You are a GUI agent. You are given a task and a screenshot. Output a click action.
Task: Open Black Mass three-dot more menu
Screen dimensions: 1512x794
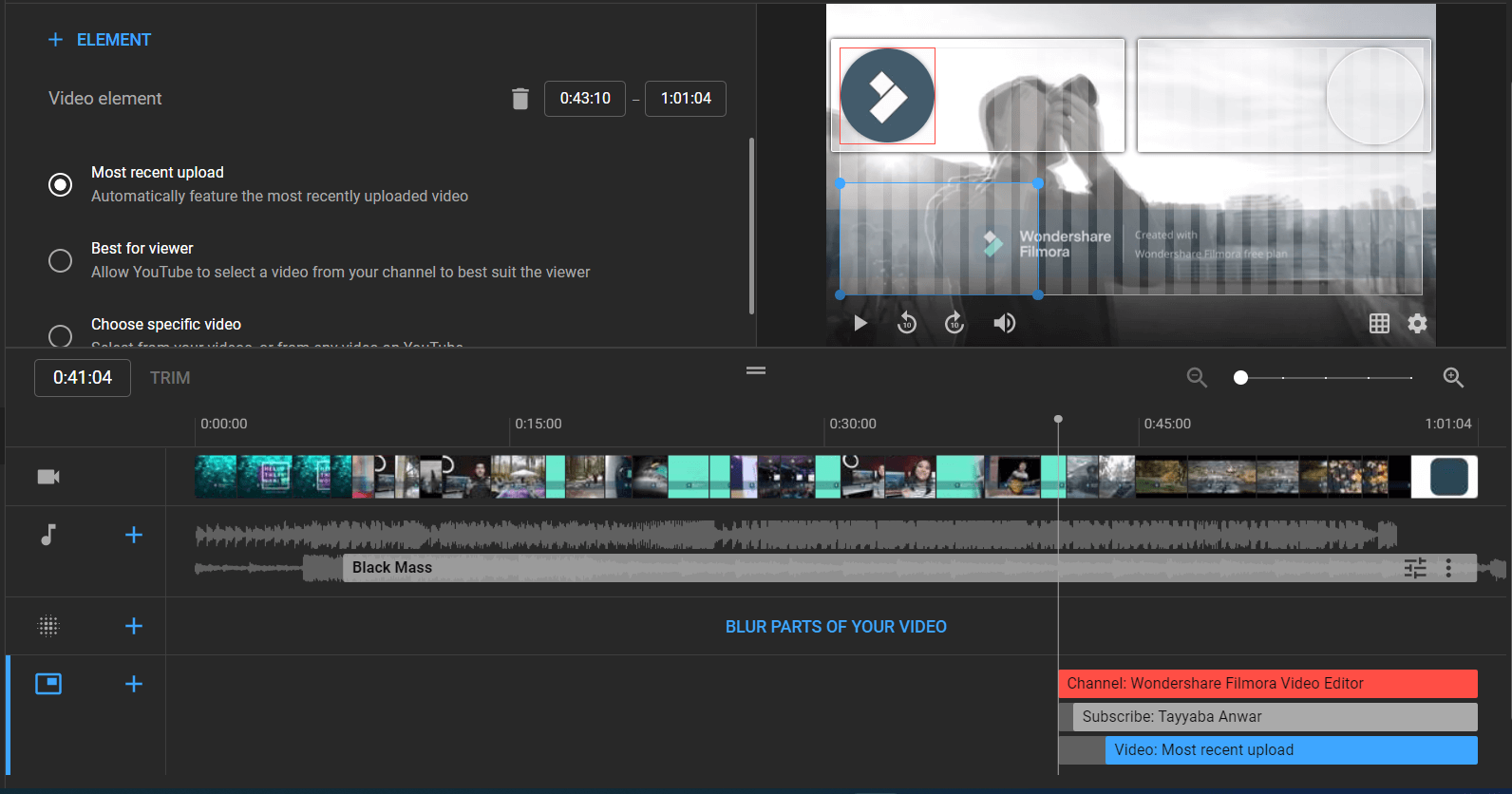click(x=1448, y=568)
